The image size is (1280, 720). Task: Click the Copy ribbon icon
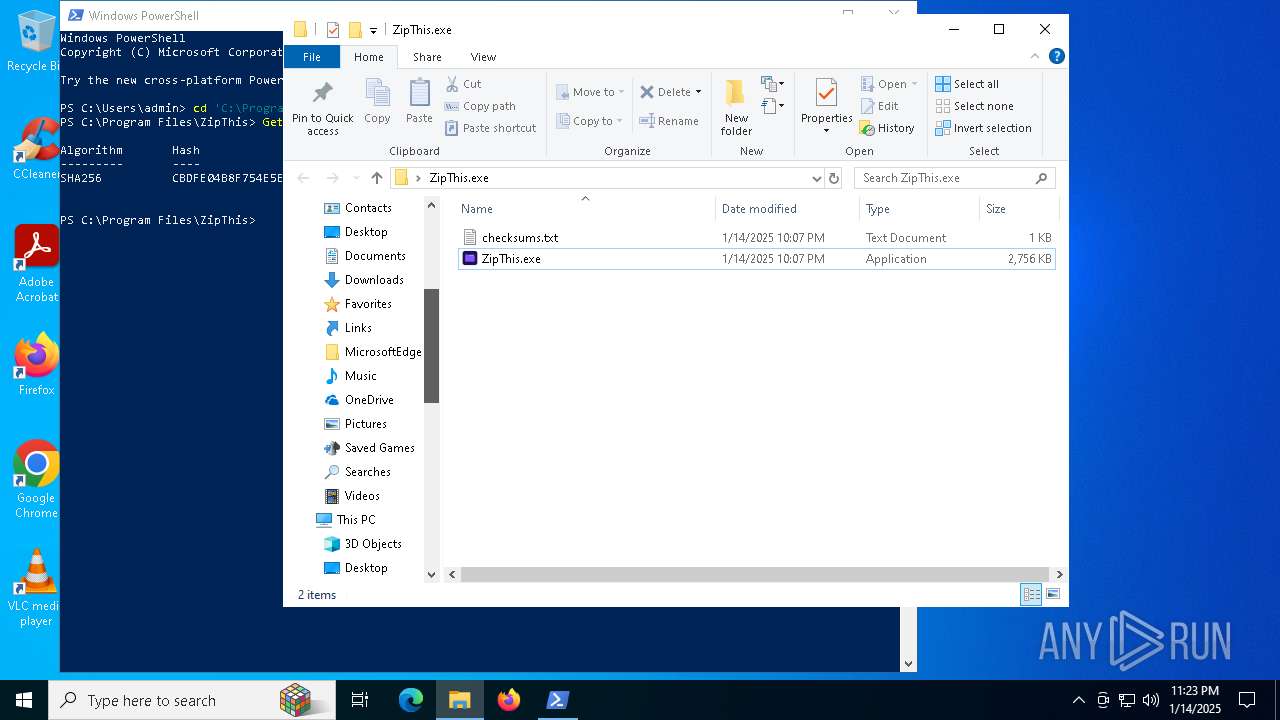377,93
